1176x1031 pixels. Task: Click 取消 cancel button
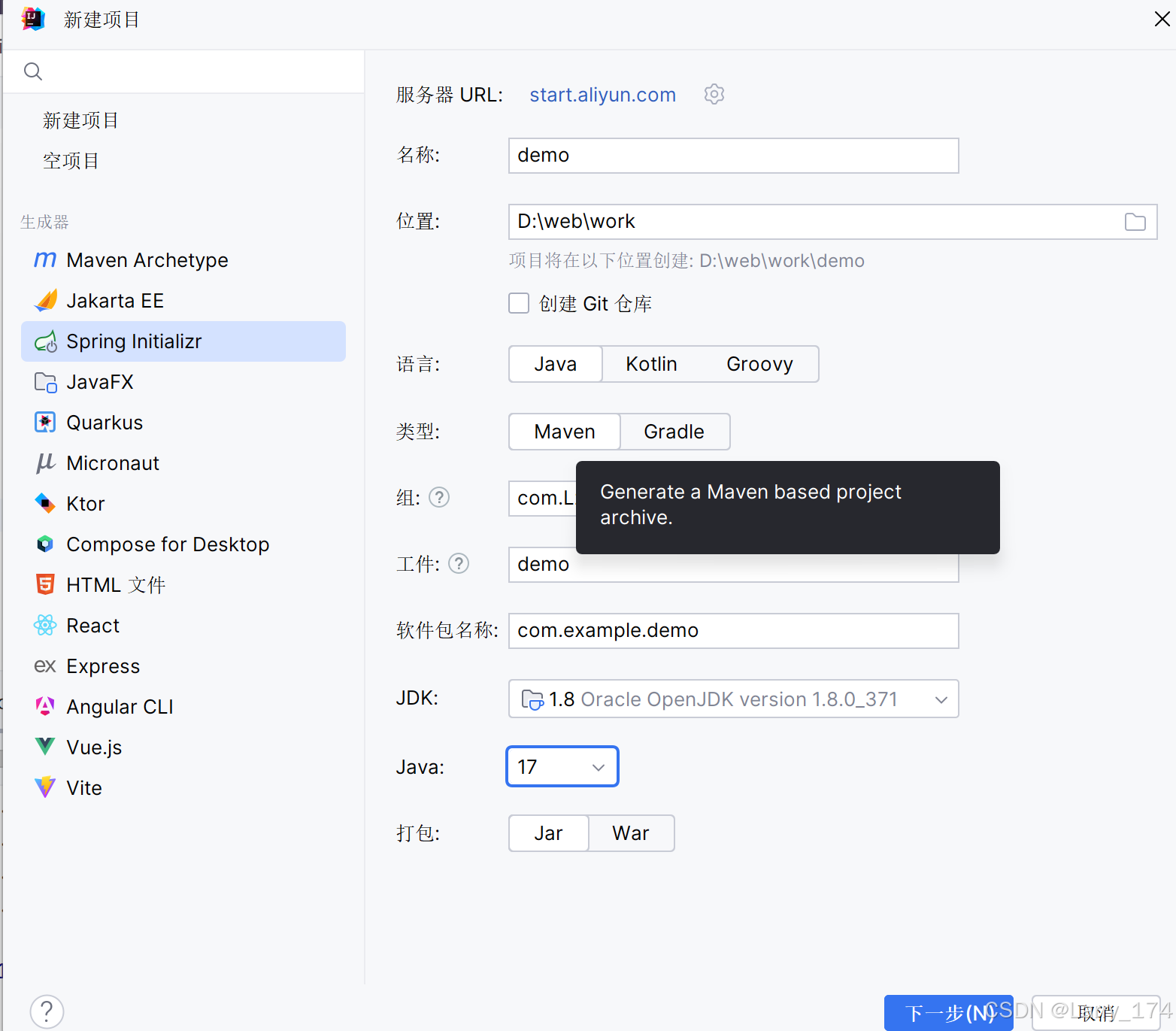(1096, 1013)
